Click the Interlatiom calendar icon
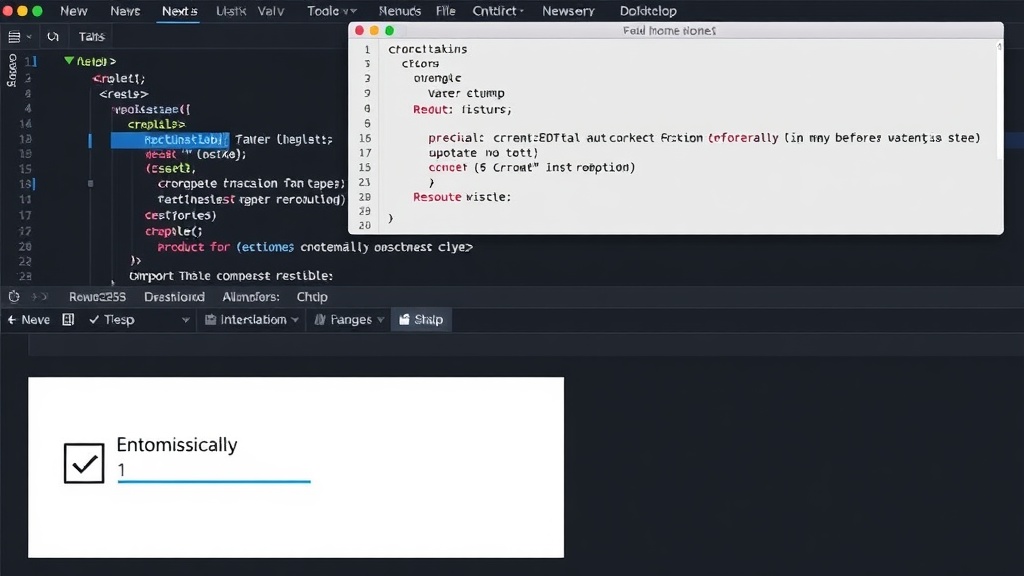The width and height of the screenshot is (1024, 576). [210, 319]
